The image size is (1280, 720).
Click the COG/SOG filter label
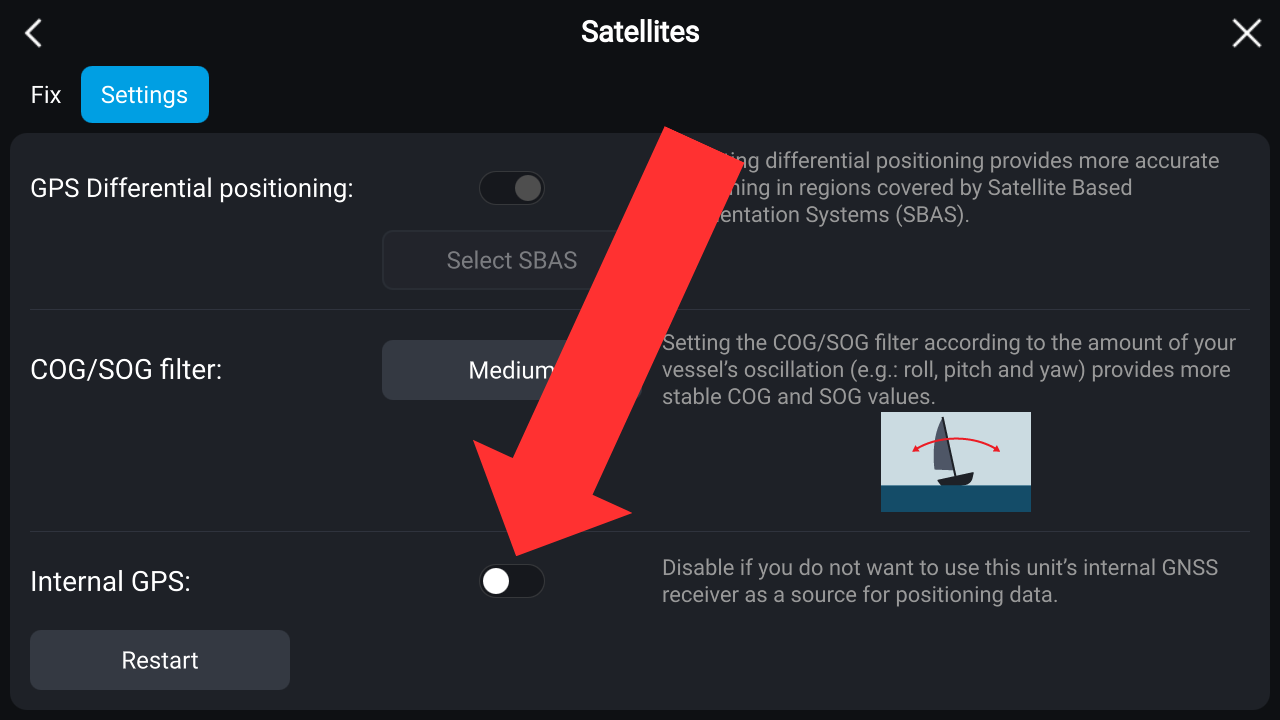pos(126,370)
